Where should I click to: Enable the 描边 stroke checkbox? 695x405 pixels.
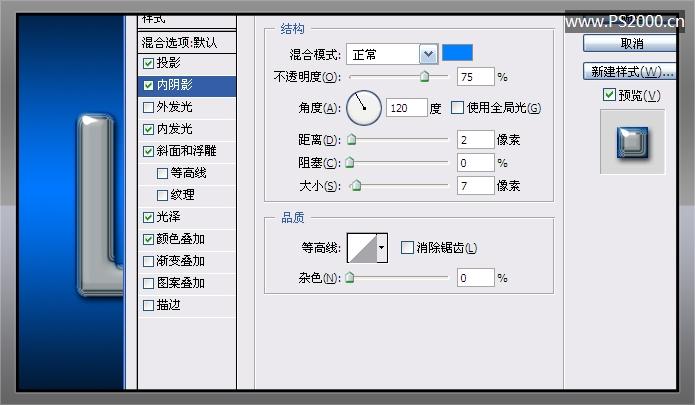148,305
